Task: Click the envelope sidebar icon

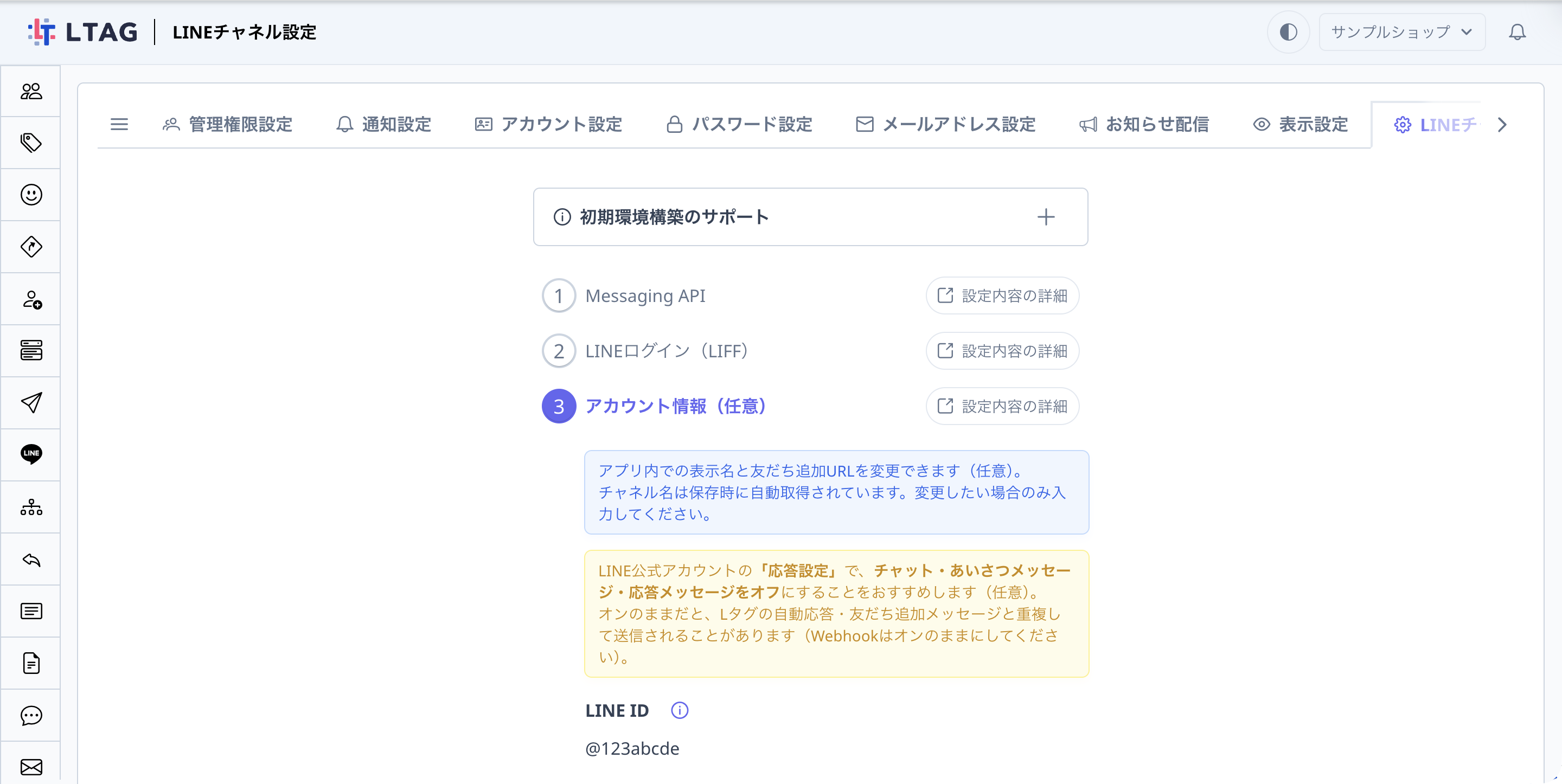Action: point(31,767)
